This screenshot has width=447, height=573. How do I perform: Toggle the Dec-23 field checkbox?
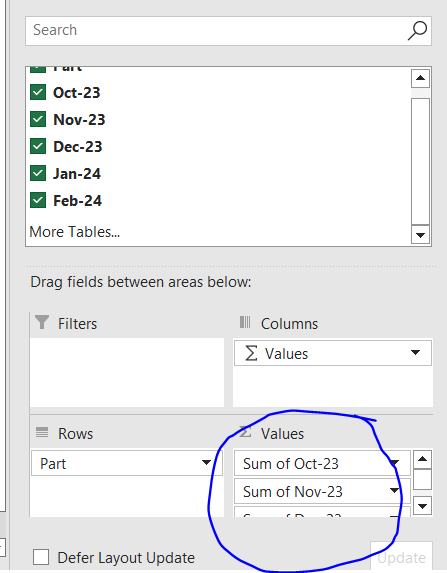(38, 146)
